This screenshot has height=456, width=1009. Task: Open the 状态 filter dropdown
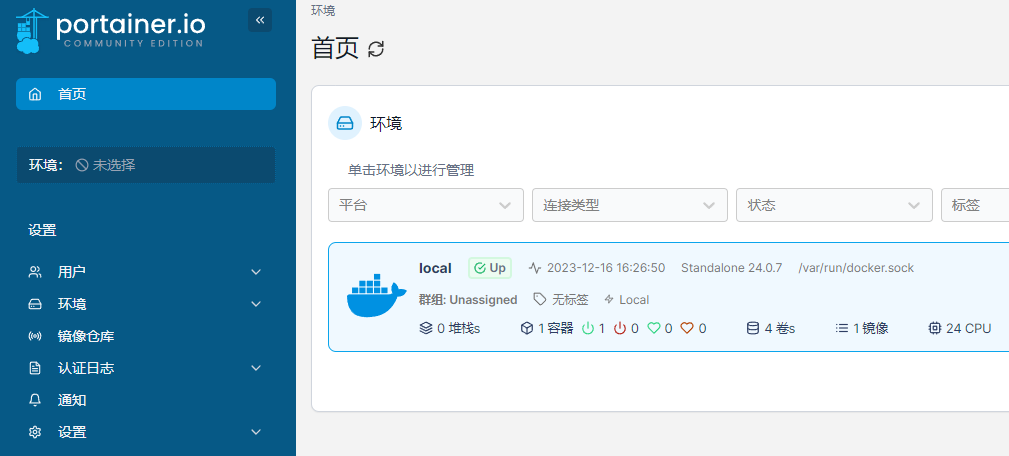833,205
